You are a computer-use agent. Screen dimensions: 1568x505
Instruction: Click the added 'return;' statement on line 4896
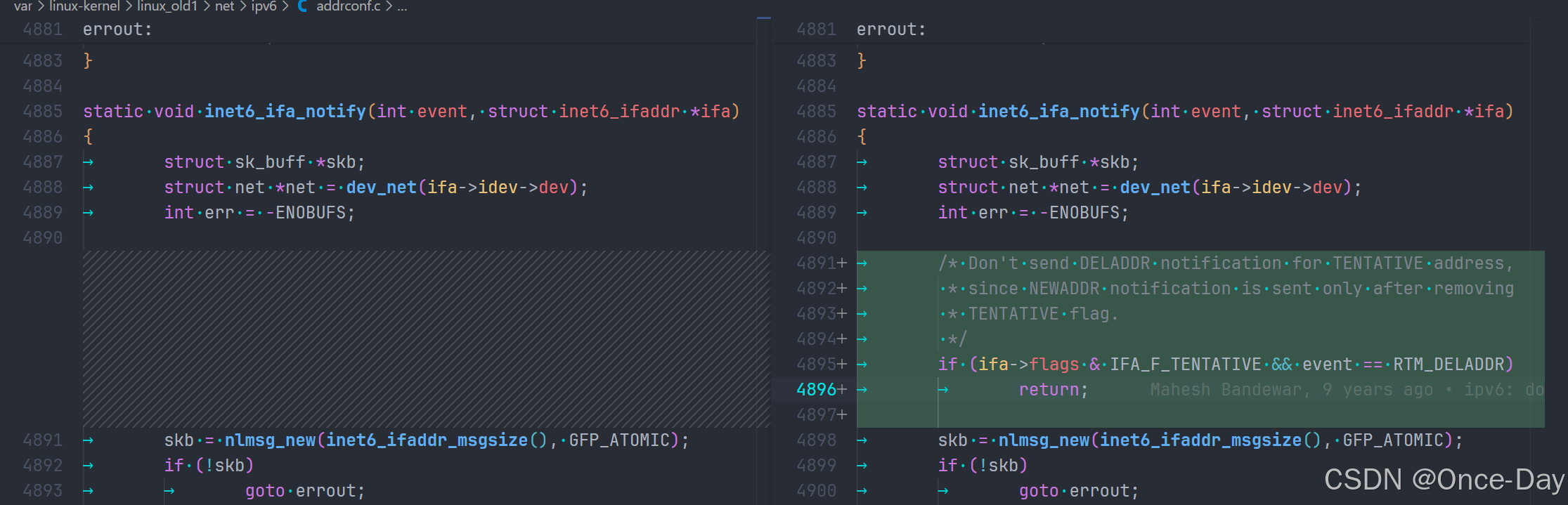pos(1054,390)
